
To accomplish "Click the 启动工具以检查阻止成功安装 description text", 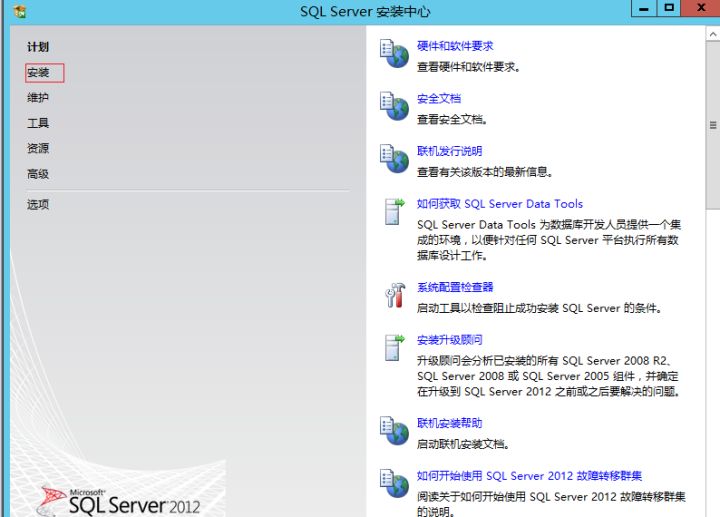I will pyautogui.click(x=540, y=308).
